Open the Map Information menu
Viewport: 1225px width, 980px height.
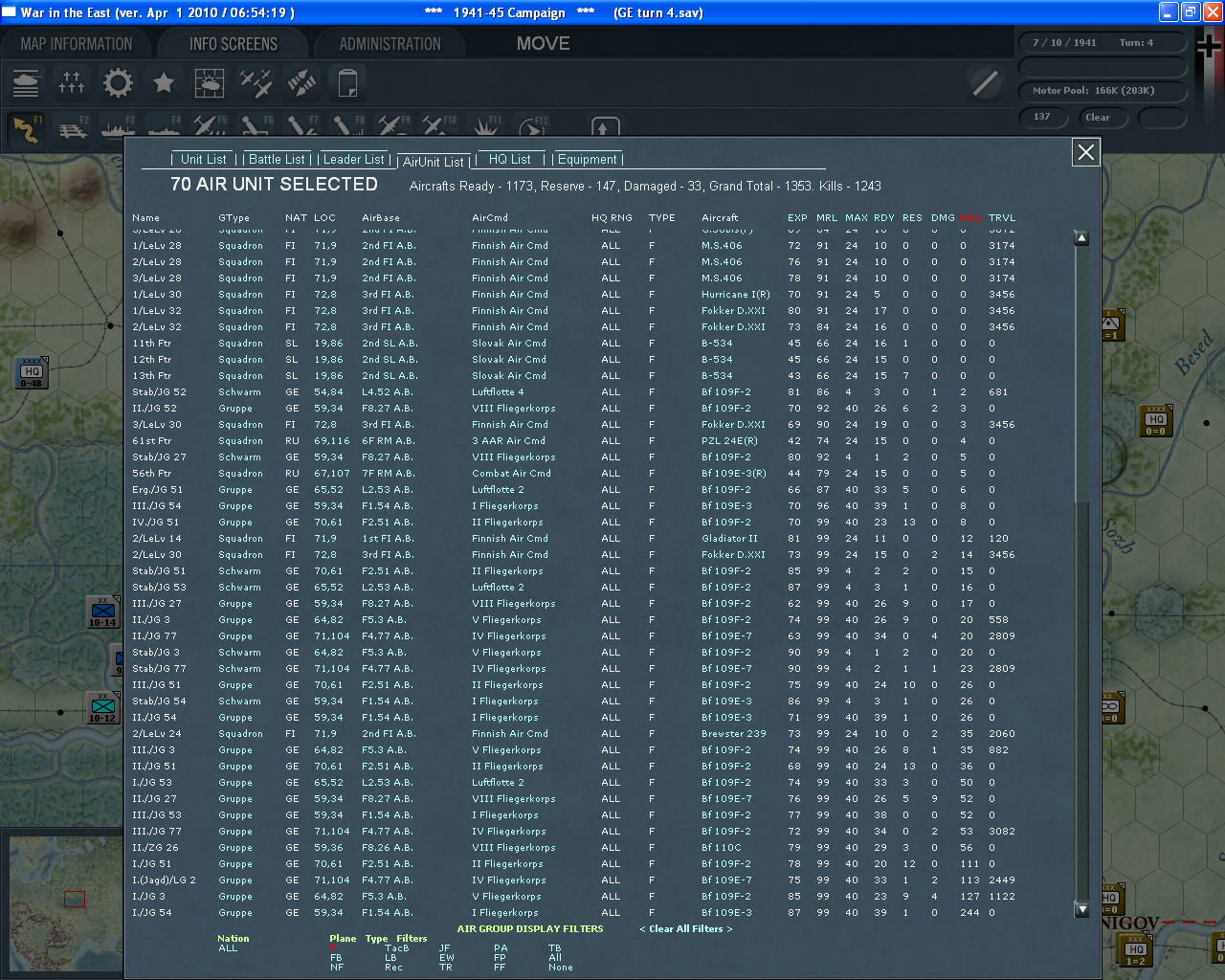(x=77, y=44)
